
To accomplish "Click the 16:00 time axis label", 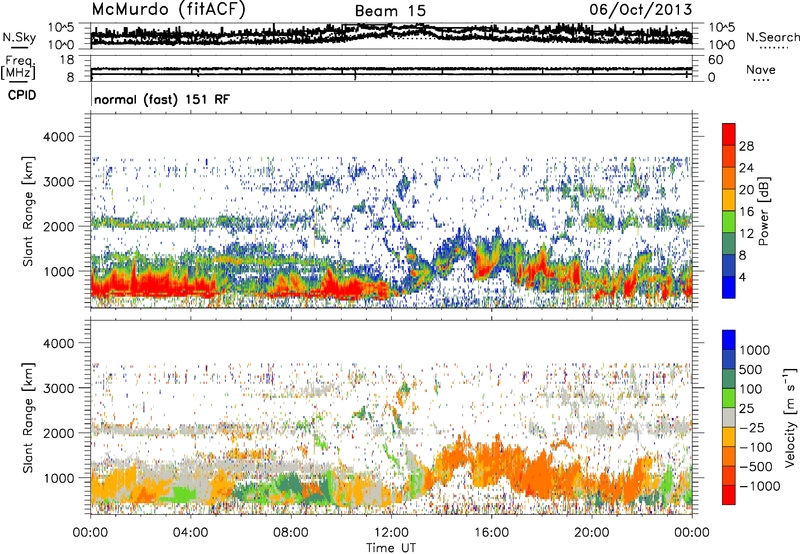I will pyautogui.click(x=491, y=533).
